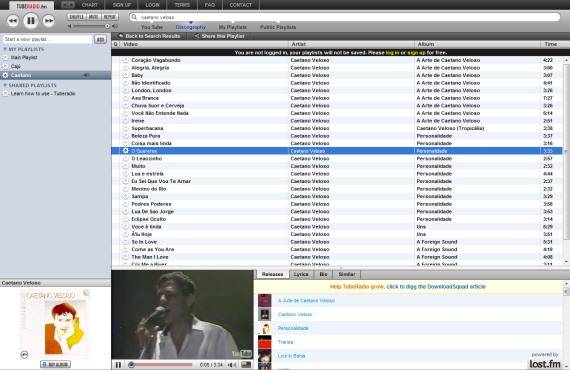Click the thumbnail beside the 'Transa' release
570x370 pixels.
[265, 342]
